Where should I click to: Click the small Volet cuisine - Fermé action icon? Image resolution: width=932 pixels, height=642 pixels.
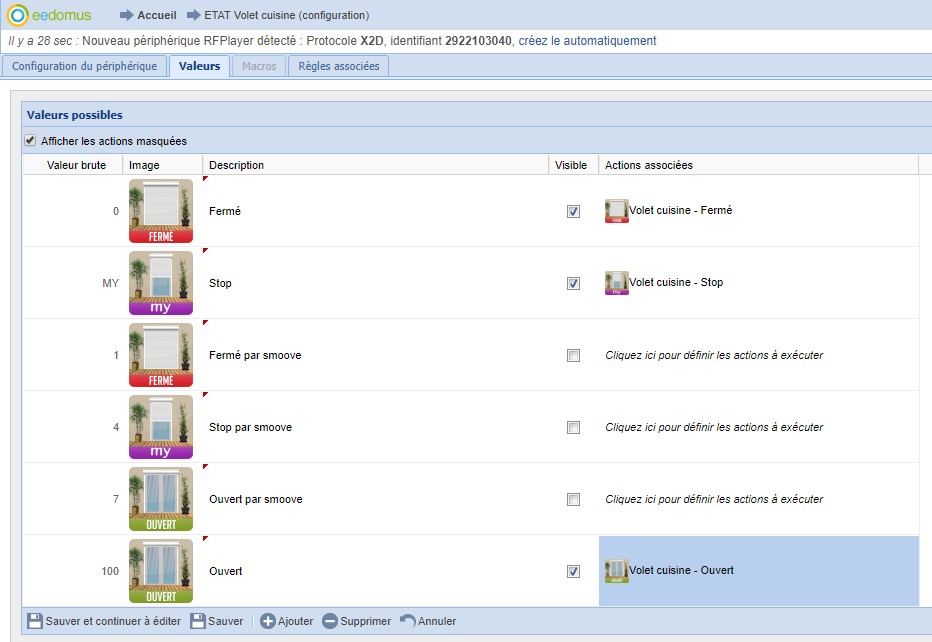(x=616, y=211)
